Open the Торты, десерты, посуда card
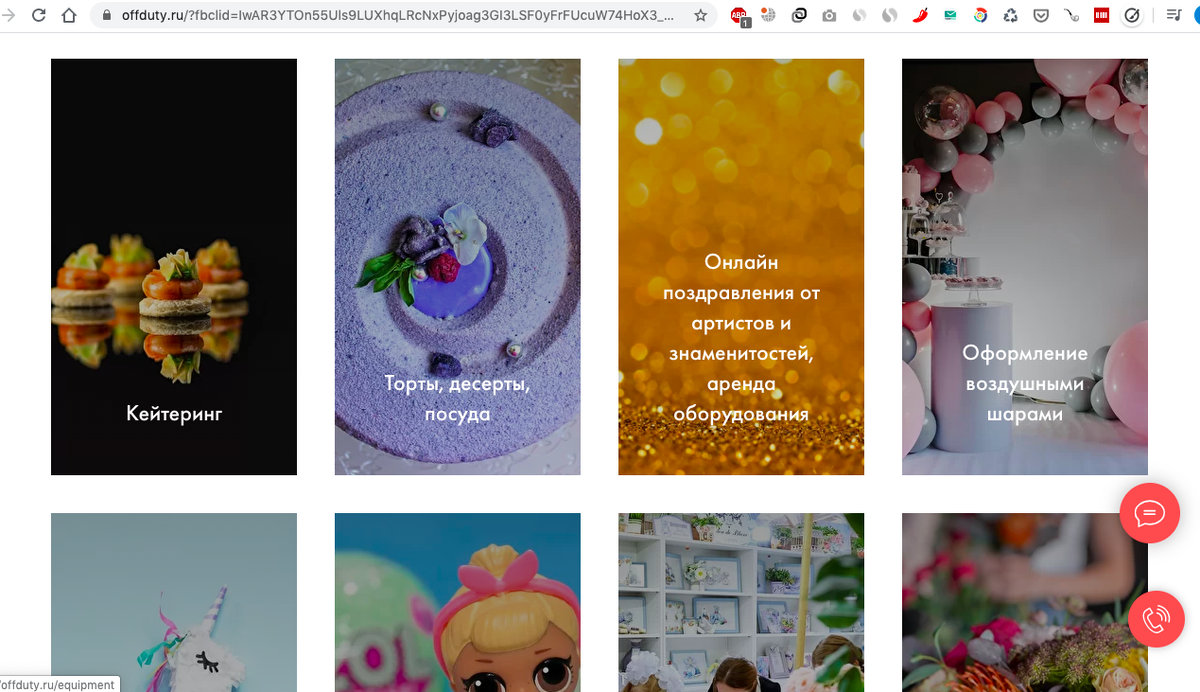The image size is (1200, 692). click(x=457, y=267)
